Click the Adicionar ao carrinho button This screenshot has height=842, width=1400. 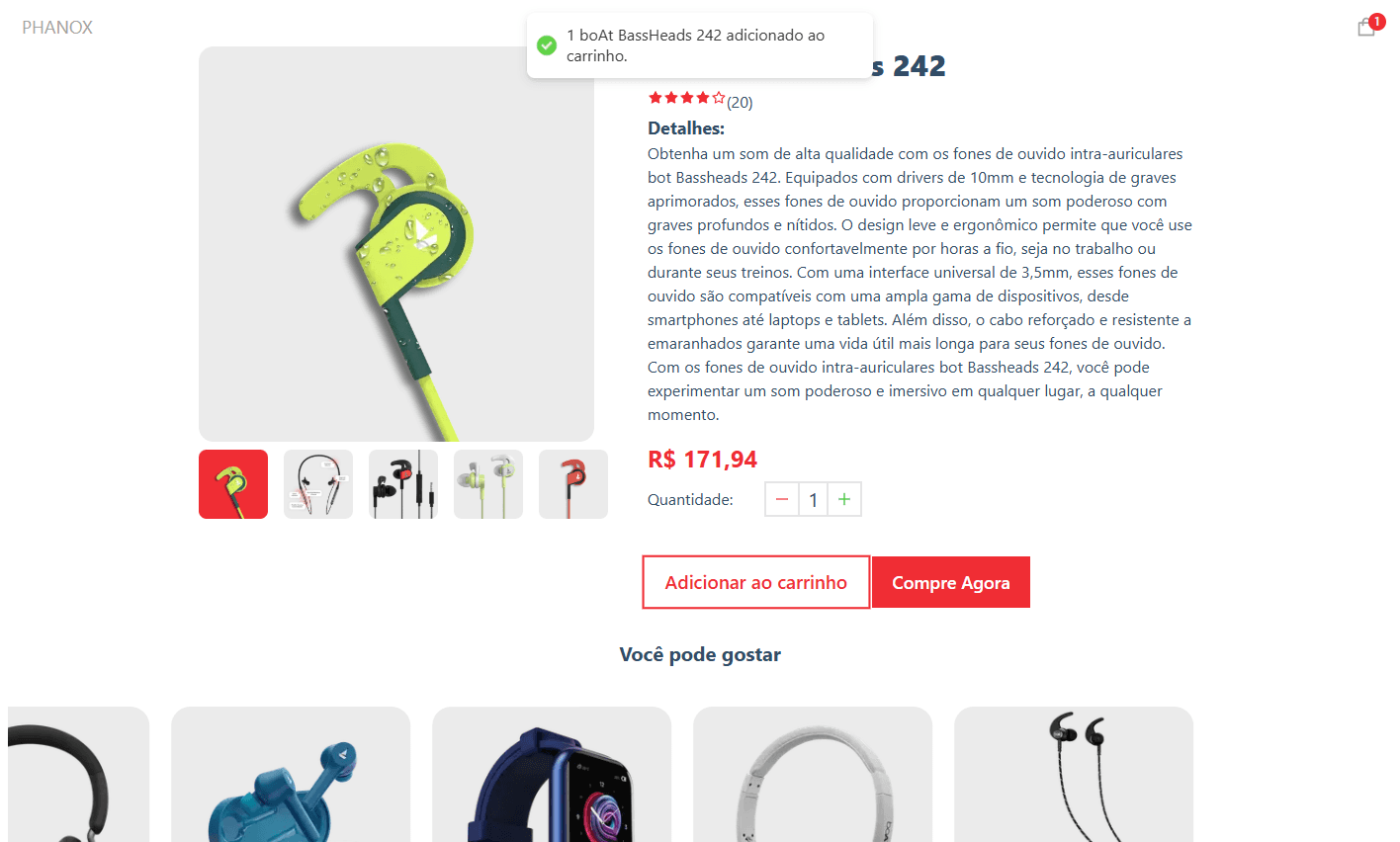tap(756, 582)
